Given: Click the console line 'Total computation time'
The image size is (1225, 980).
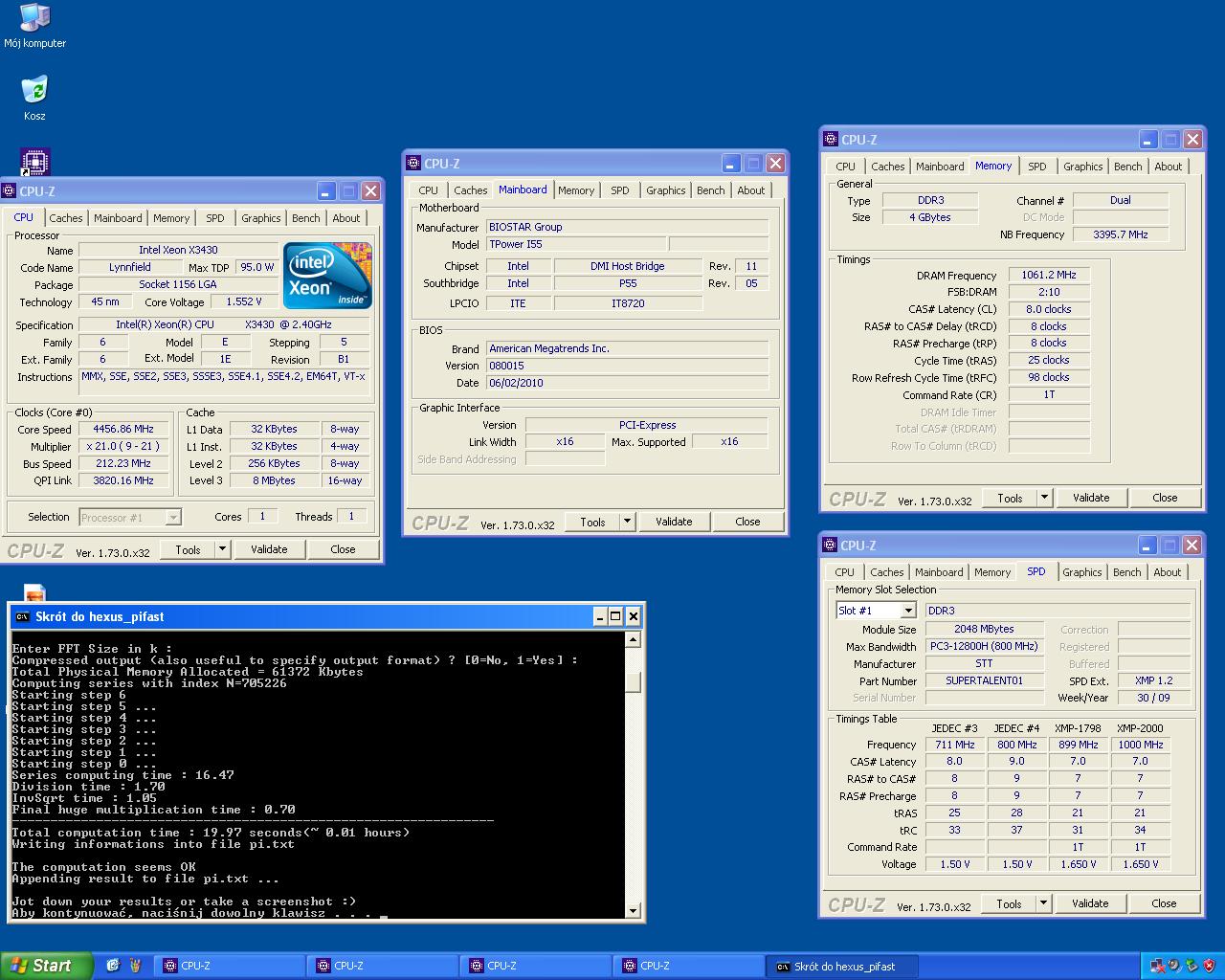Looking at the screenshot, I should pyautogui.click(x=211, y=833).
